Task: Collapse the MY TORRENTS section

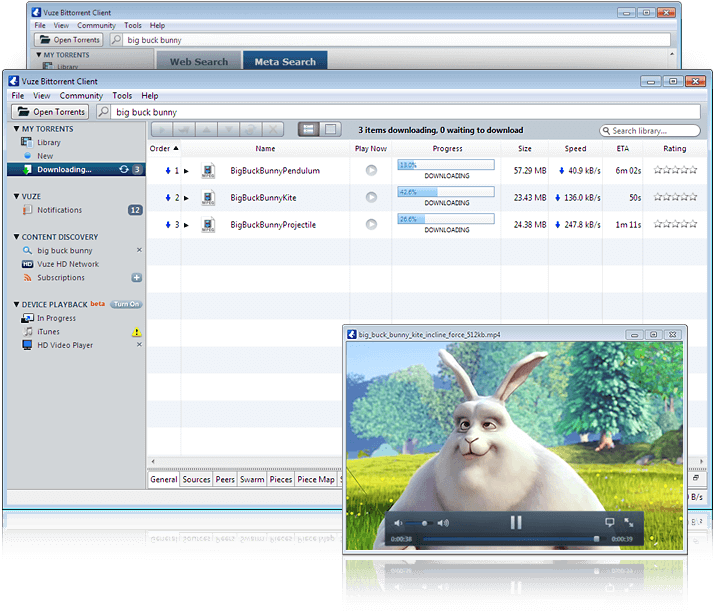Action: coord(16,129)
